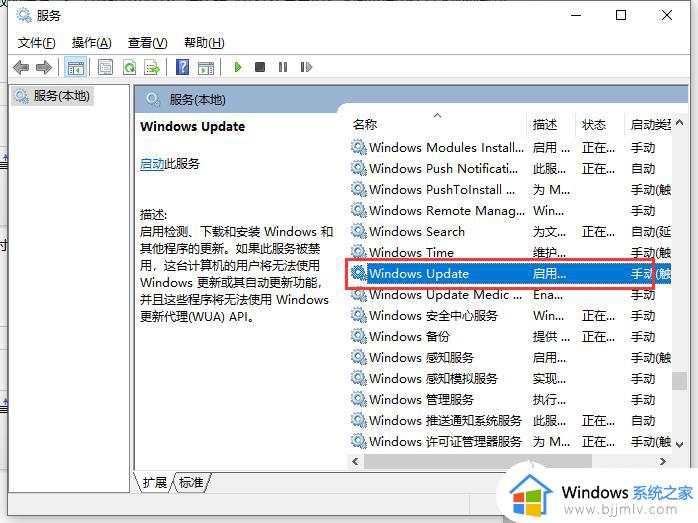Click the 启动 link to start service
Image resolution: width=698 pixels, height=523 pixels.
(152, 164)
